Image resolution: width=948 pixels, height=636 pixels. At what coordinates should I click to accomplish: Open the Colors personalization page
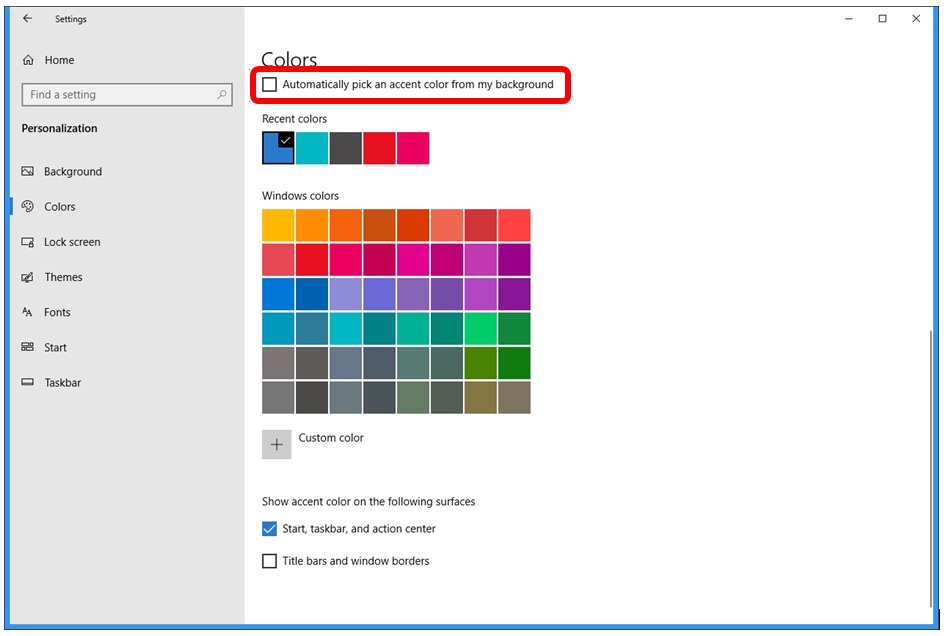click(x=59, y=207)
